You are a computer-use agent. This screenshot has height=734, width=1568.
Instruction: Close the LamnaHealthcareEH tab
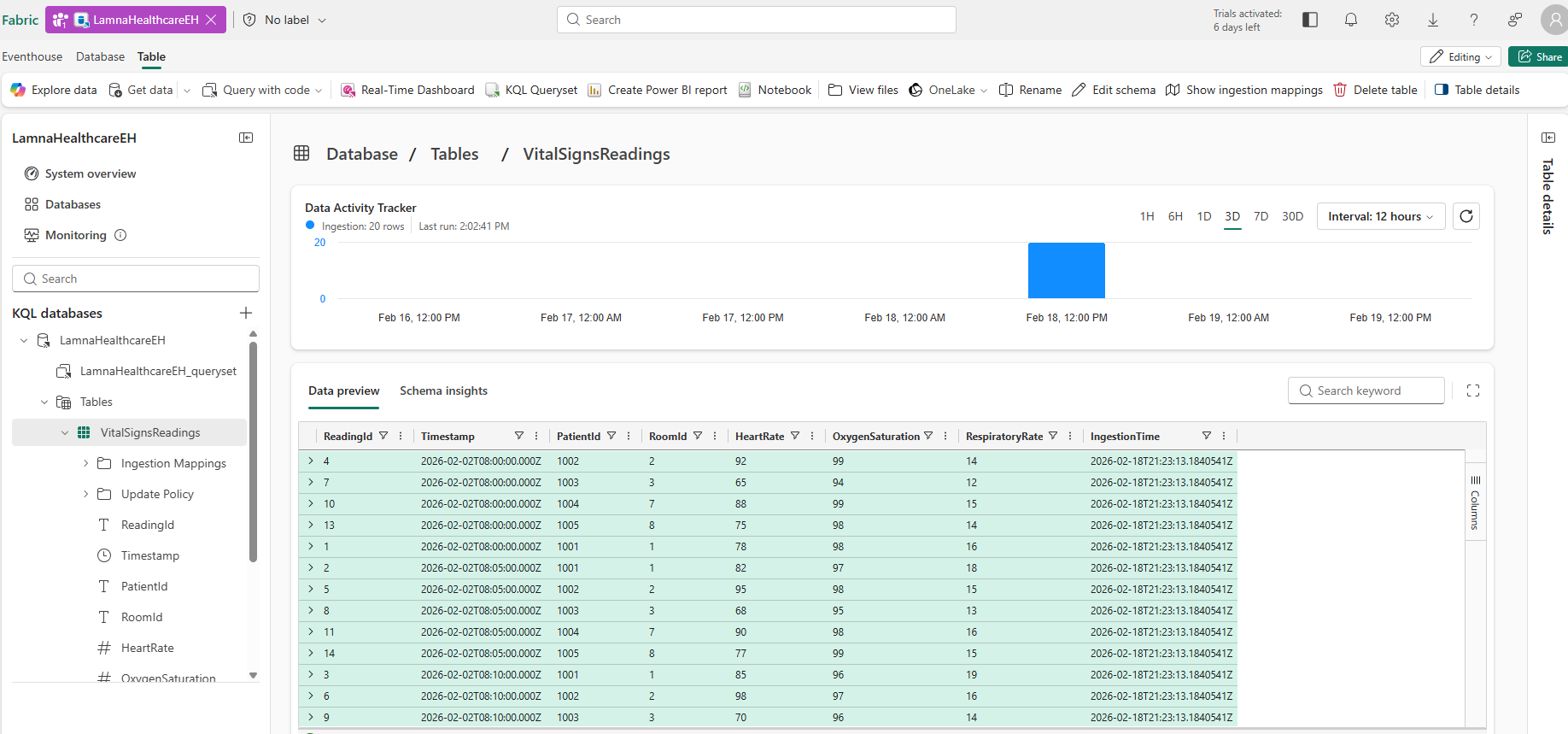(x=211, y=20)
